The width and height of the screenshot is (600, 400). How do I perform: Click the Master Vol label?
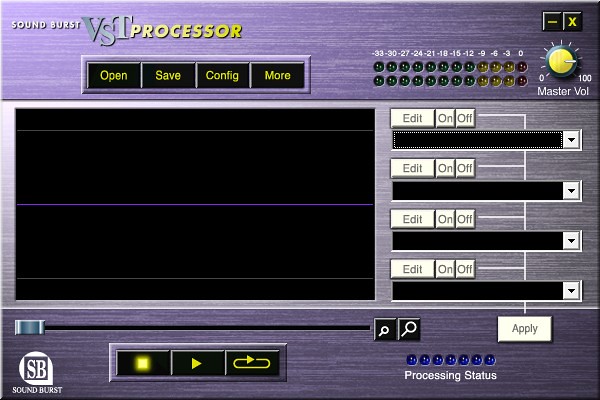click(x=563, y=91)
